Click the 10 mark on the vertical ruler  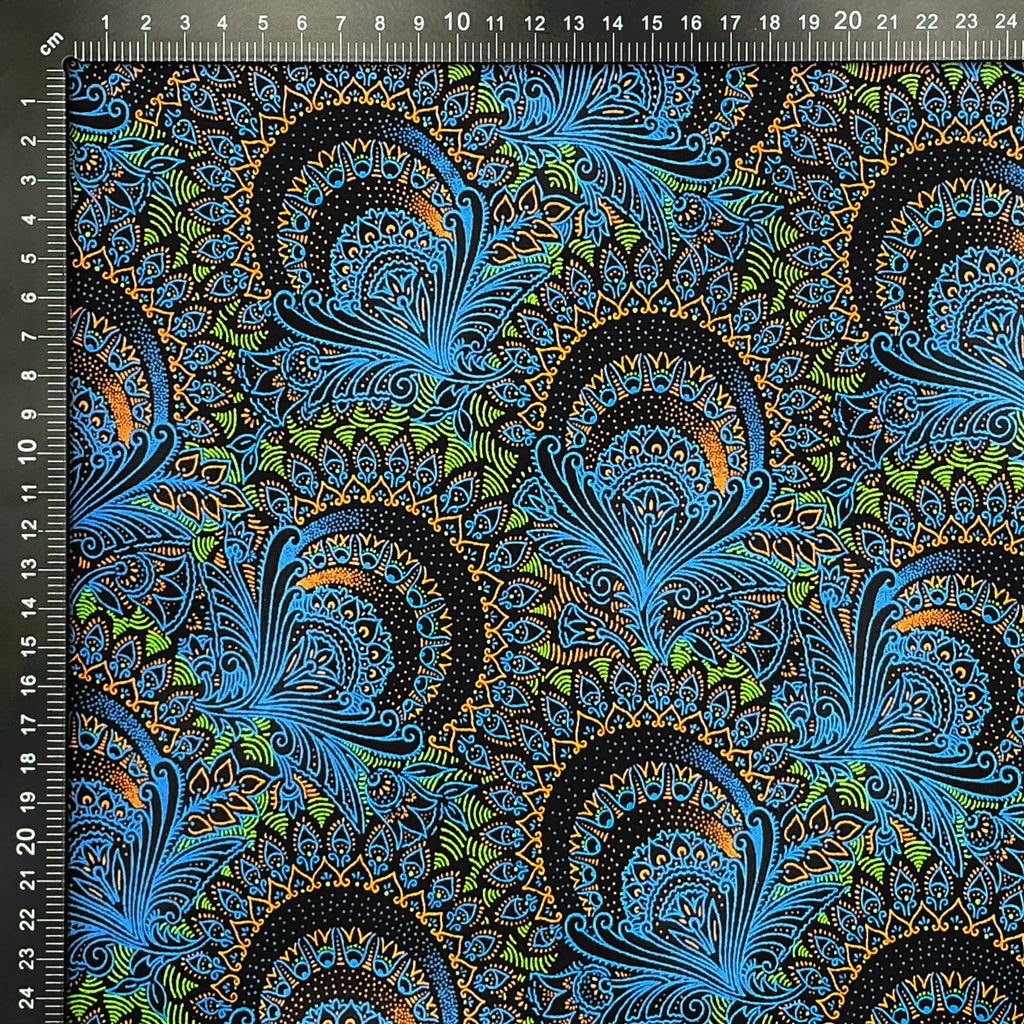(27, 451)
